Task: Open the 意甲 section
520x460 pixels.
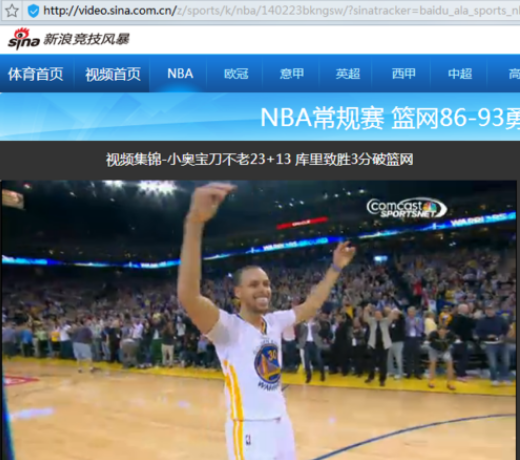Action: click(292, 74)
